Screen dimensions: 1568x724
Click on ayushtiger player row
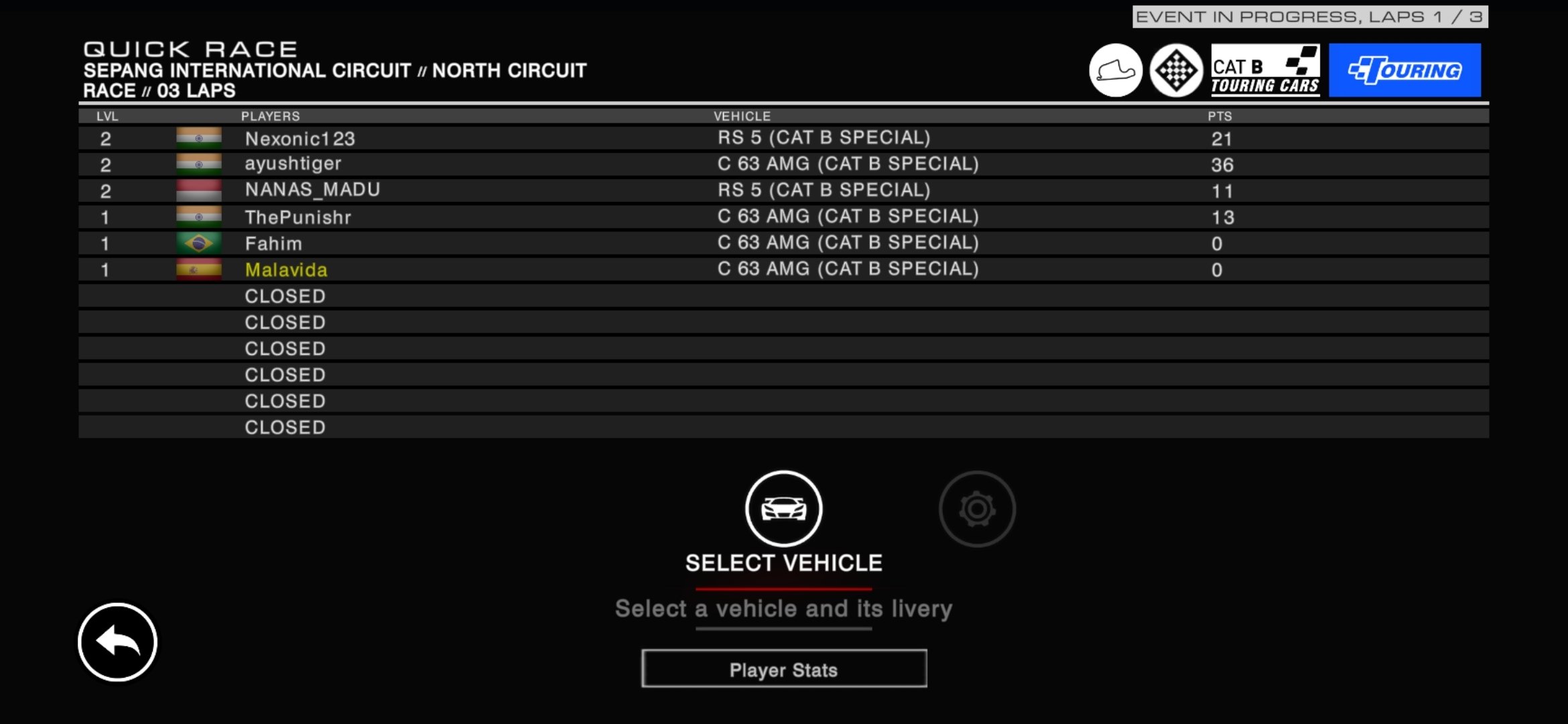pyautogui.click(x=784, y=164)
